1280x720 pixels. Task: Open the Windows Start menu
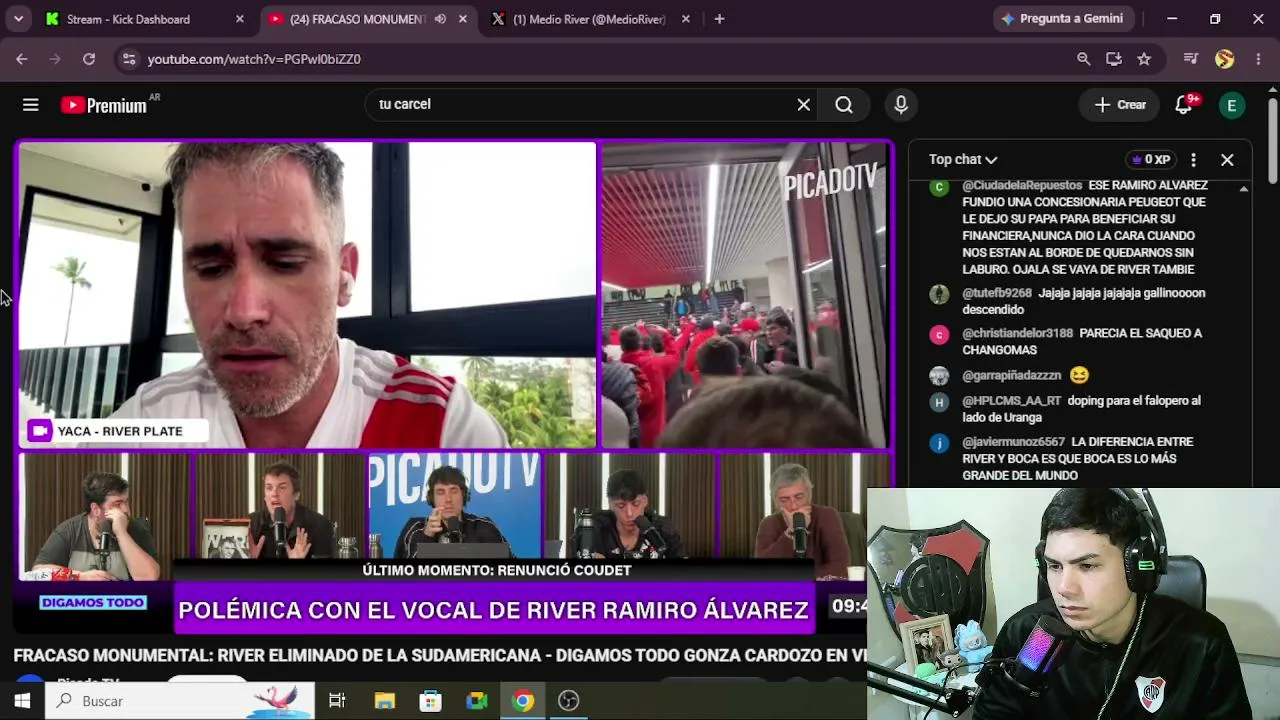click(x=22, y=701)
